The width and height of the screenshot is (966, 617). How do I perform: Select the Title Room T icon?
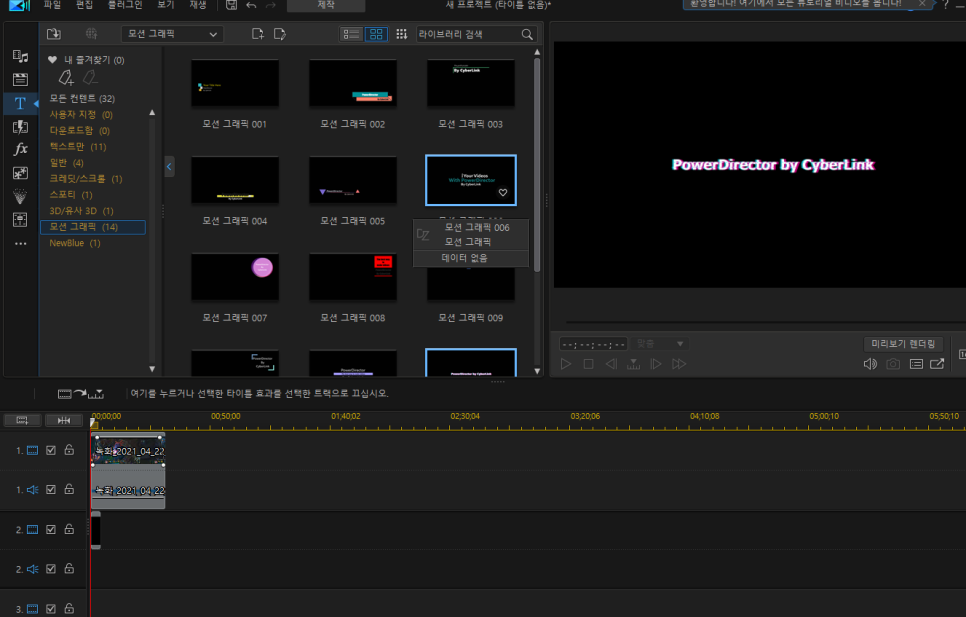point(20,103)
